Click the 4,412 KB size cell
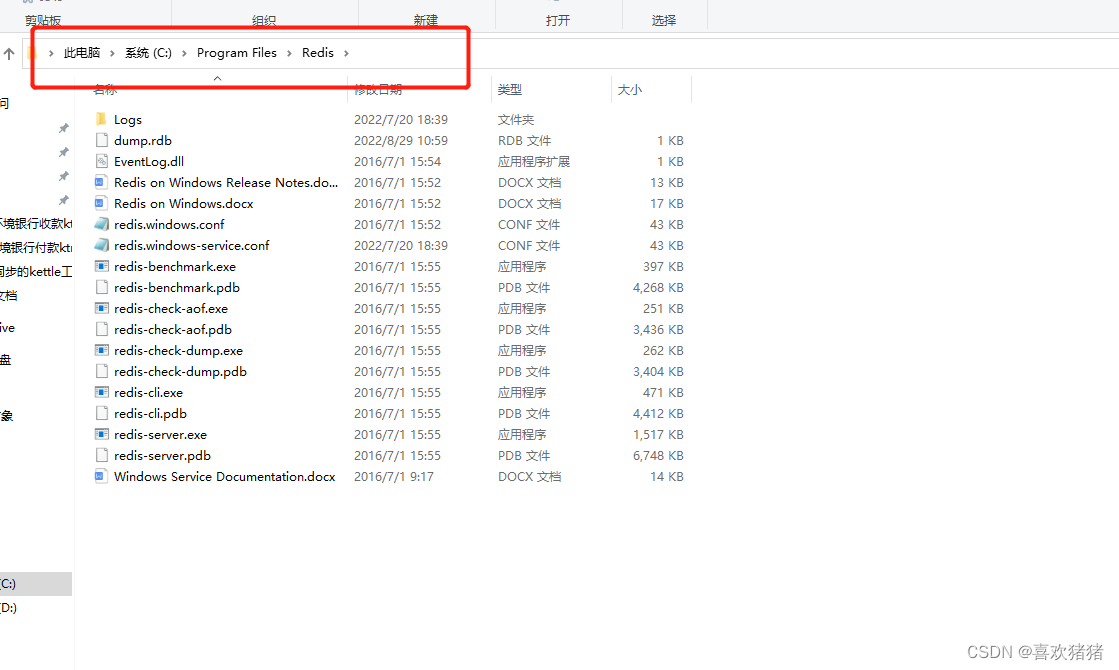Viewport: 1119px width, 670px height. click(658, 413)
